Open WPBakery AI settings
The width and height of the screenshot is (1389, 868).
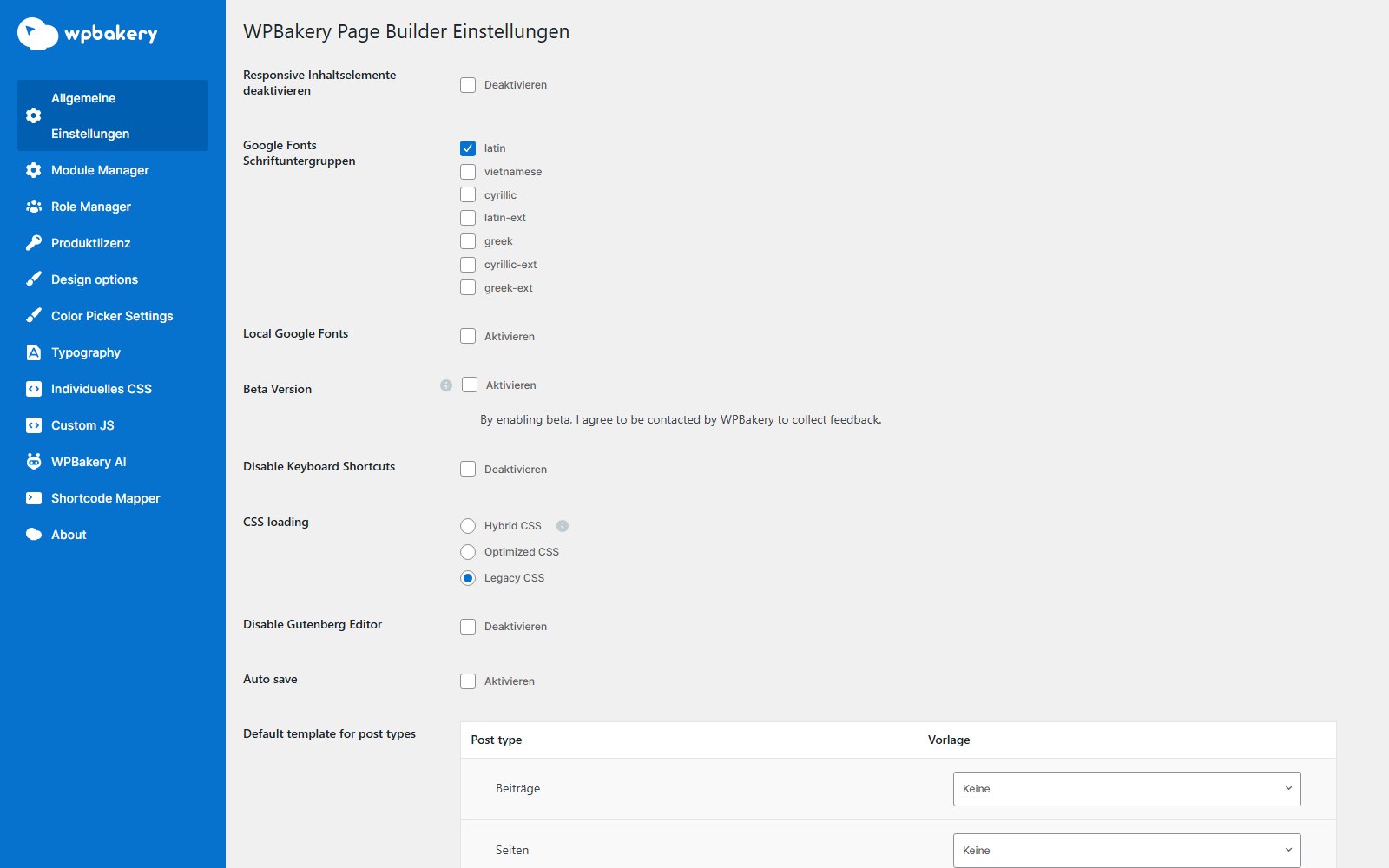click(x=113, y=462)
